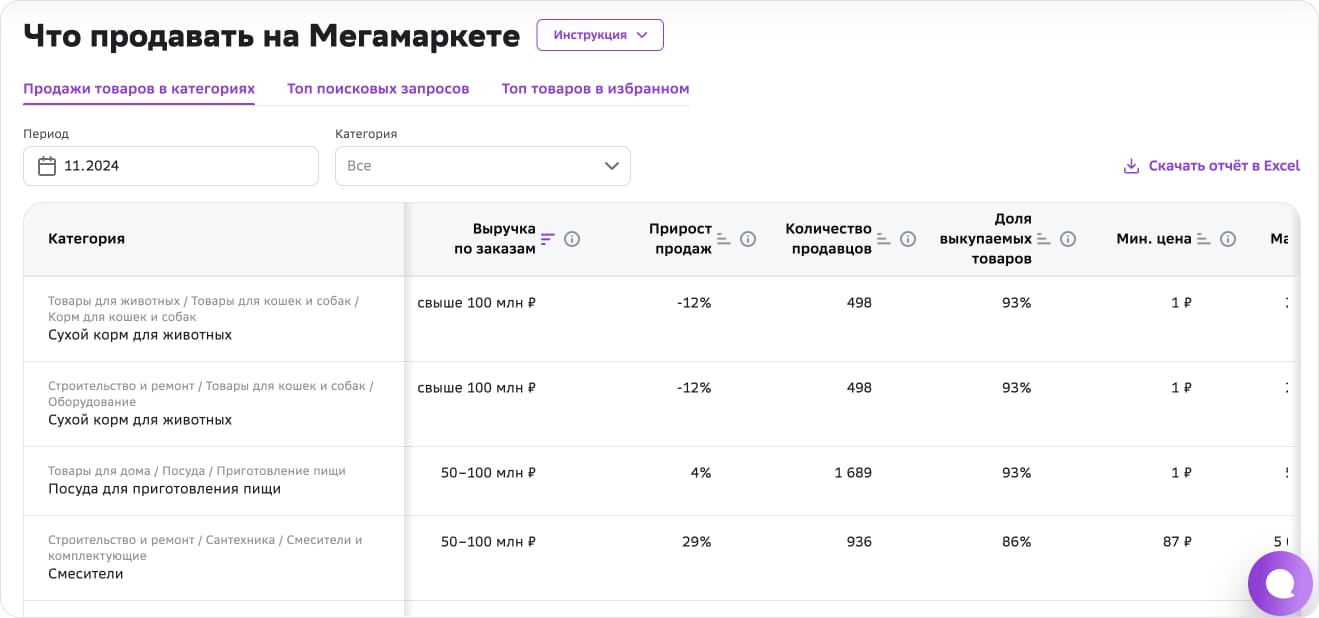Open the chat support bubble icon

point(1280,583)
